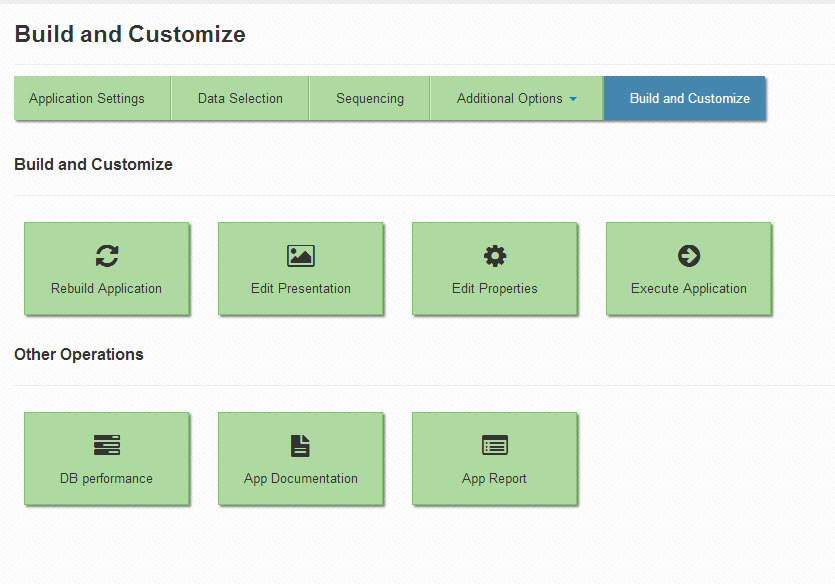Image resolution: width=835 pixels, height=584 pixels.
Task: Click the large Build and Customize page title
Action: pos(130,34)
